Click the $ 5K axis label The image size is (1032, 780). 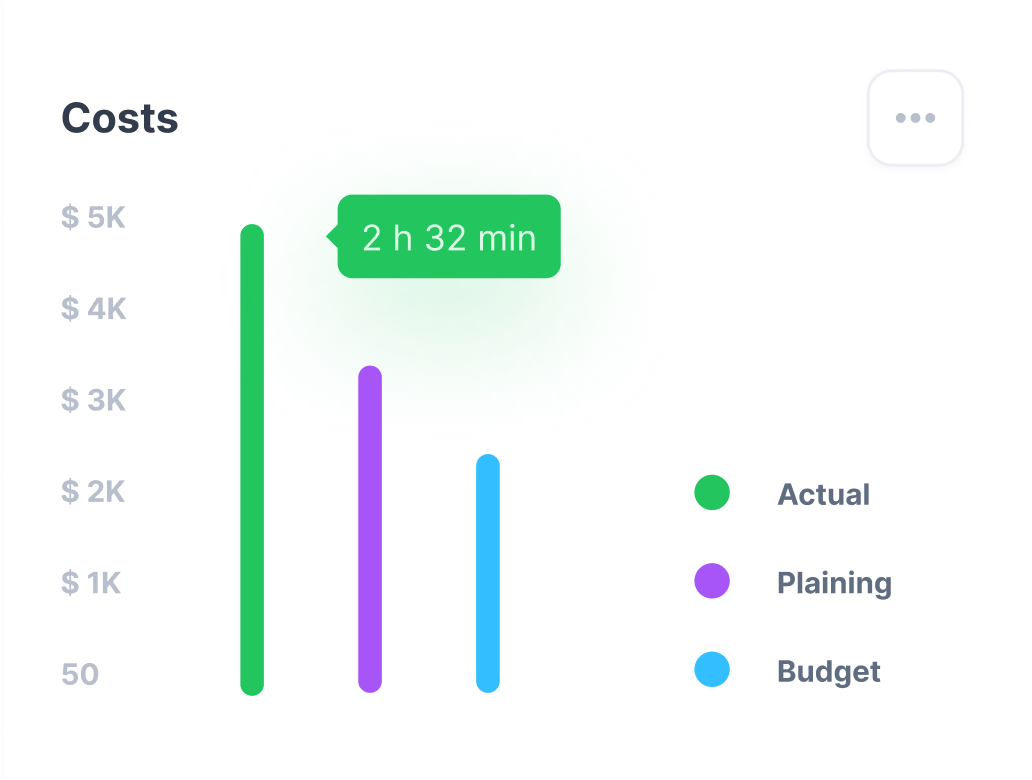92,217
